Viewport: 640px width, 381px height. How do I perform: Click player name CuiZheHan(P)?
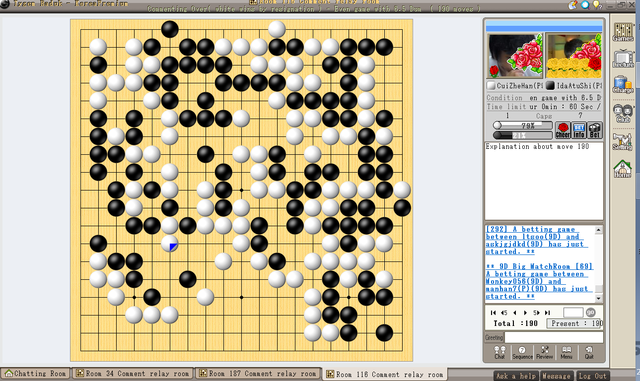[519, 86]
